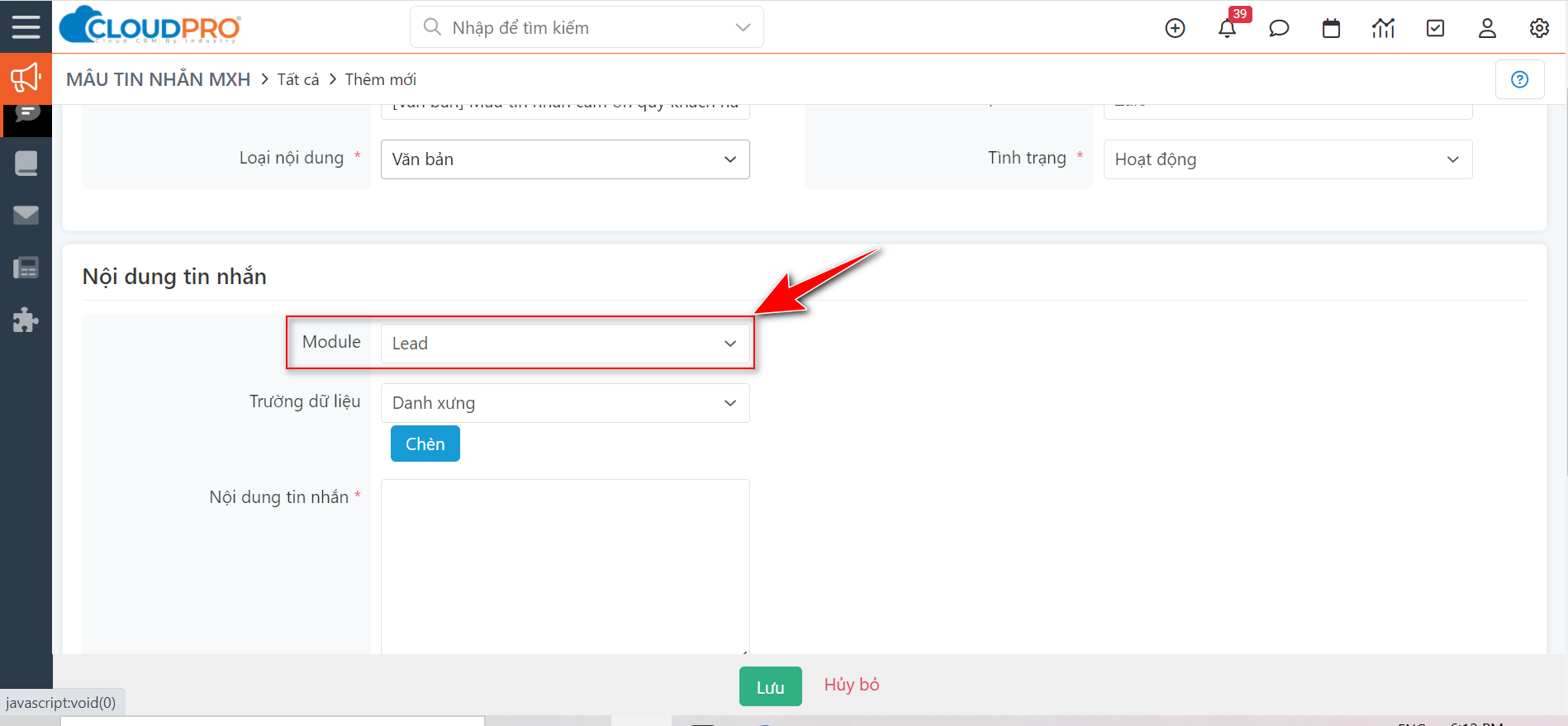Open notifications bell with 39 badge

pos(1228,28)
